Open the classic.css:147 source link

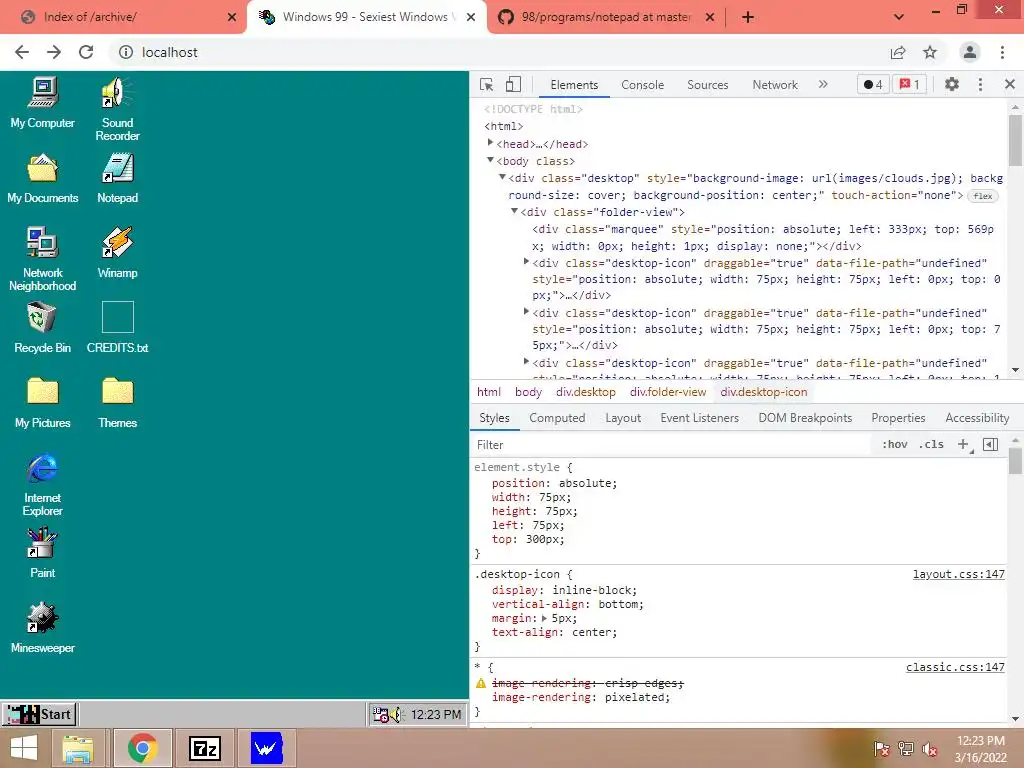coord(955,667)
